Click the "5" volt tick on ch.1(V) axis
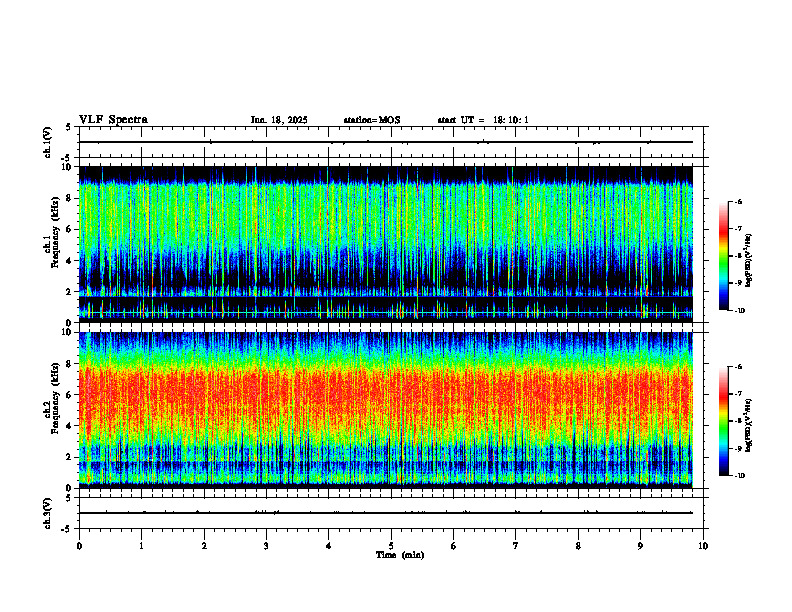The width and height of the screenshot is (792, 612). (x=68, y=127)
